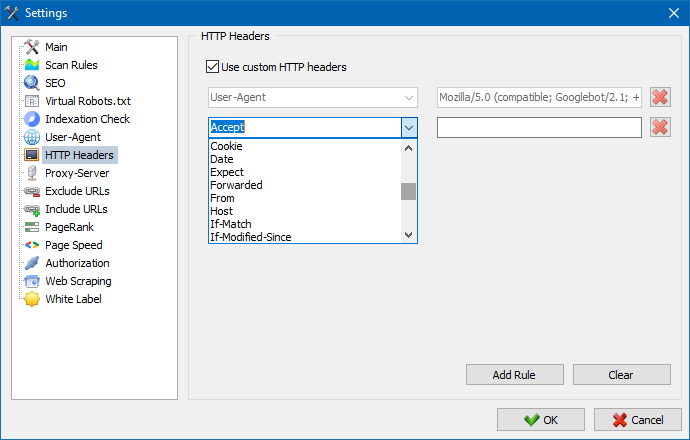Viewport: 690px width, 440px height.
Task: Click the Main settings tools icon
Action: tap(32, 47)
